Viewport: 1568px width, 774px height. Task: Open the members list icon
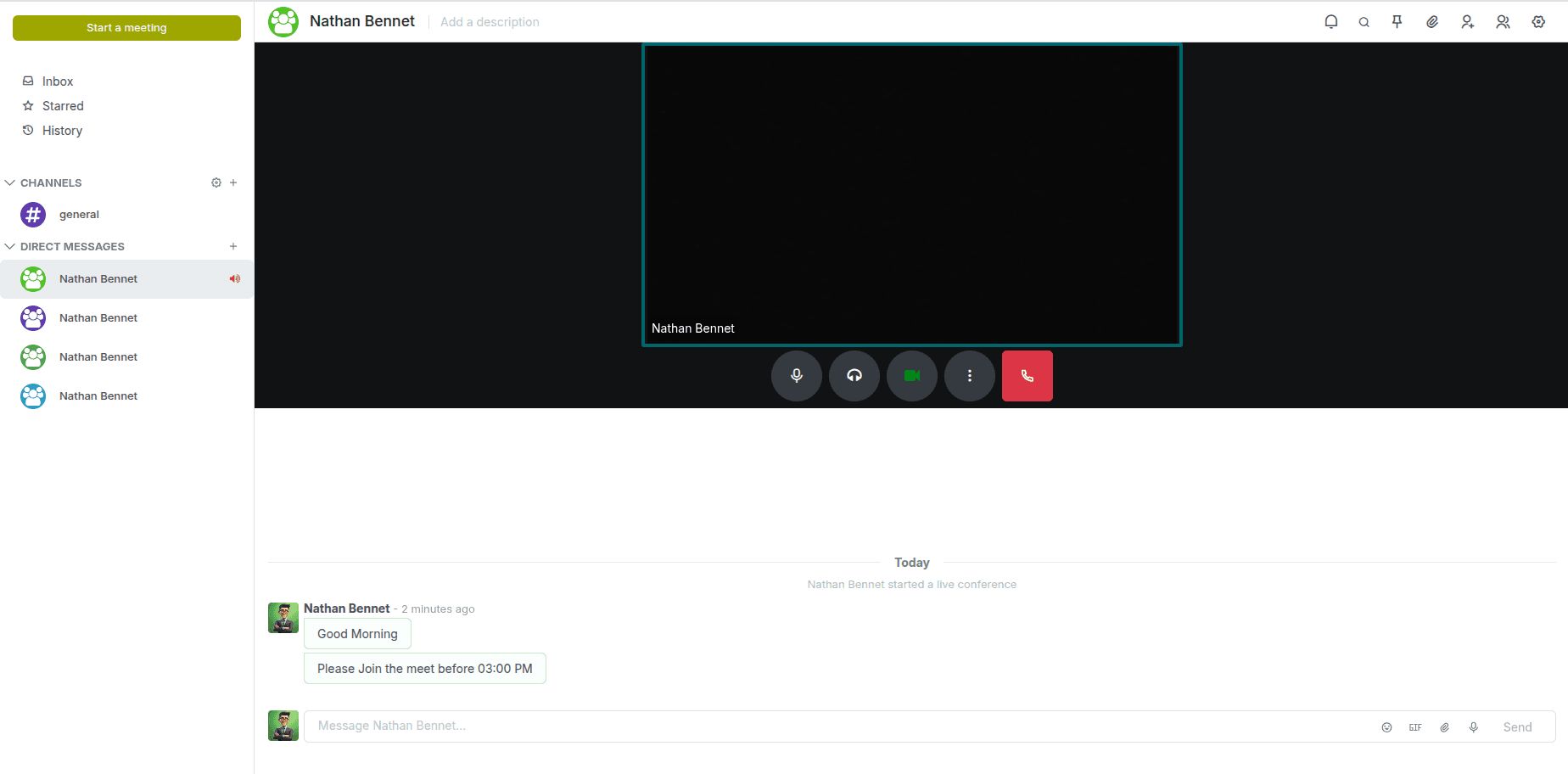(1503, 21)
